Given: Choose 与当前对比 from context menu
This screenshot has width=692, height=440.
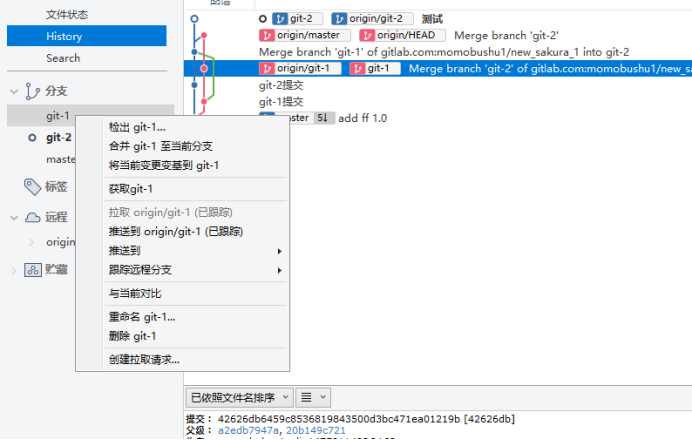Looking at the screenshot, I should (196, 293).
